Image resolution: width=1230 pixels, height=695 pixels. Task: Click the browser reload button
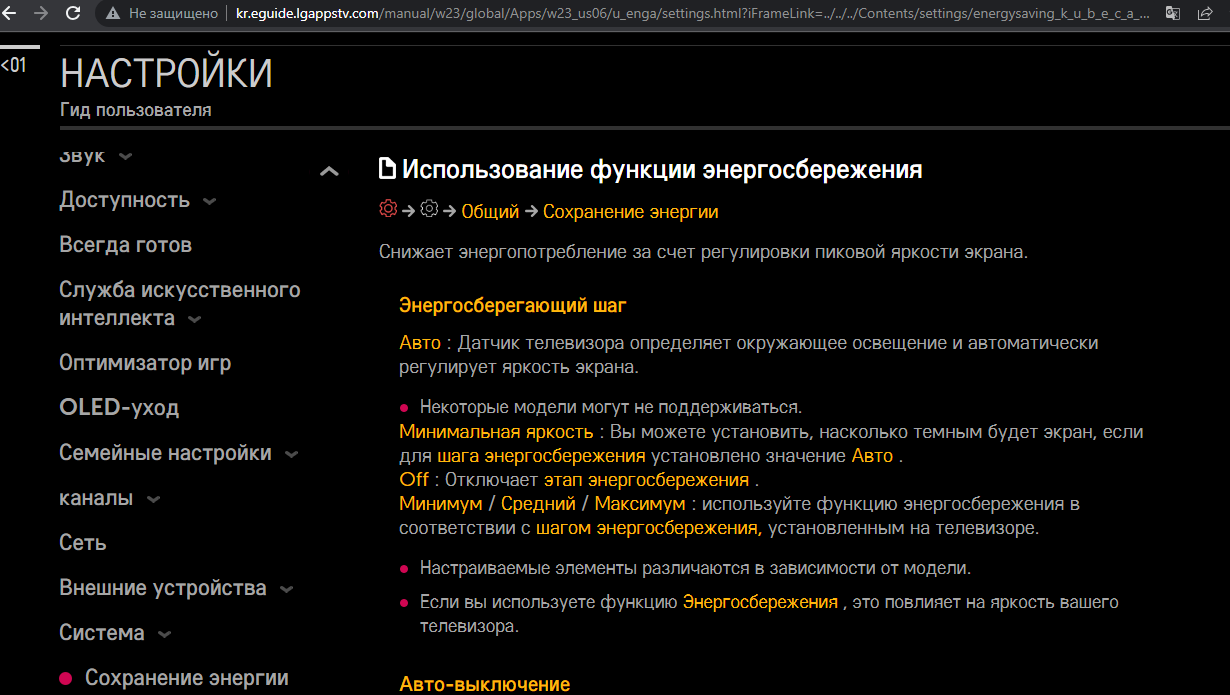[x=73, y=14]
